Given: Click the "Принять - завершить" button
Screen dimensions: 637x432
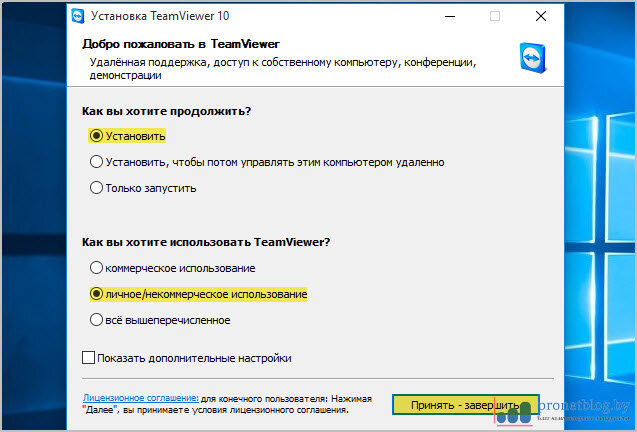Looking at the screenshot, I should (x=466, y=405).
